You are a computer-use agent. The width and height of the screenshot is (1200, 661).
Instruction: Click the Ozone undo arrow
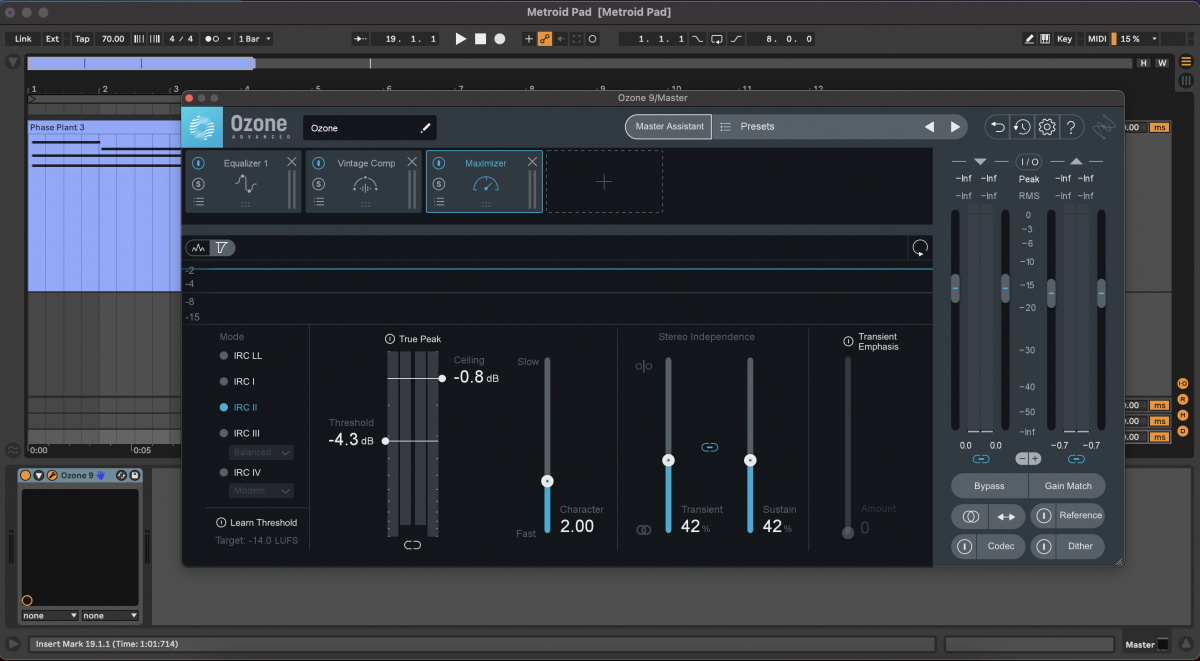coord(997,127)
